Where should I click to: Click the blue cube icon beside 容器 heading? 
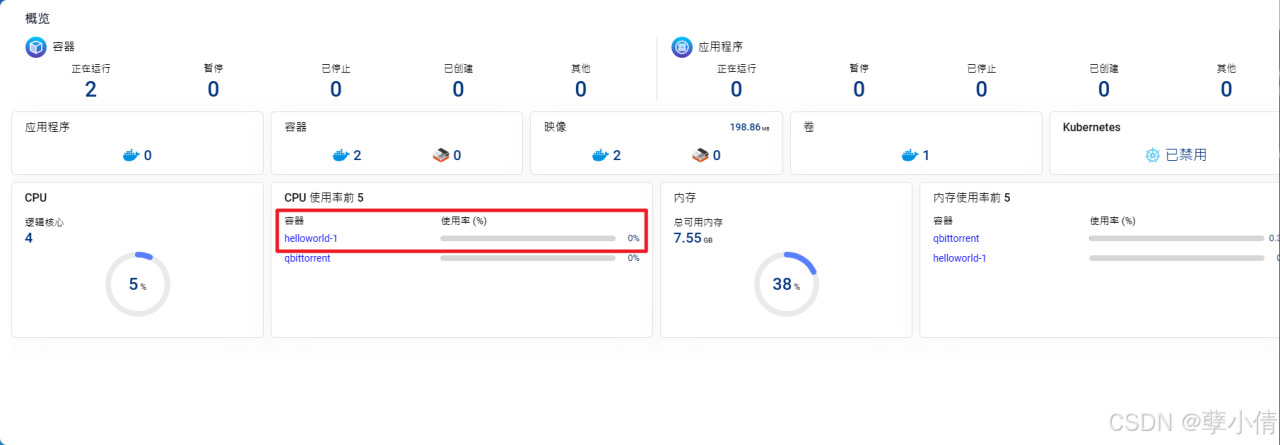click(x=36, y=46)
